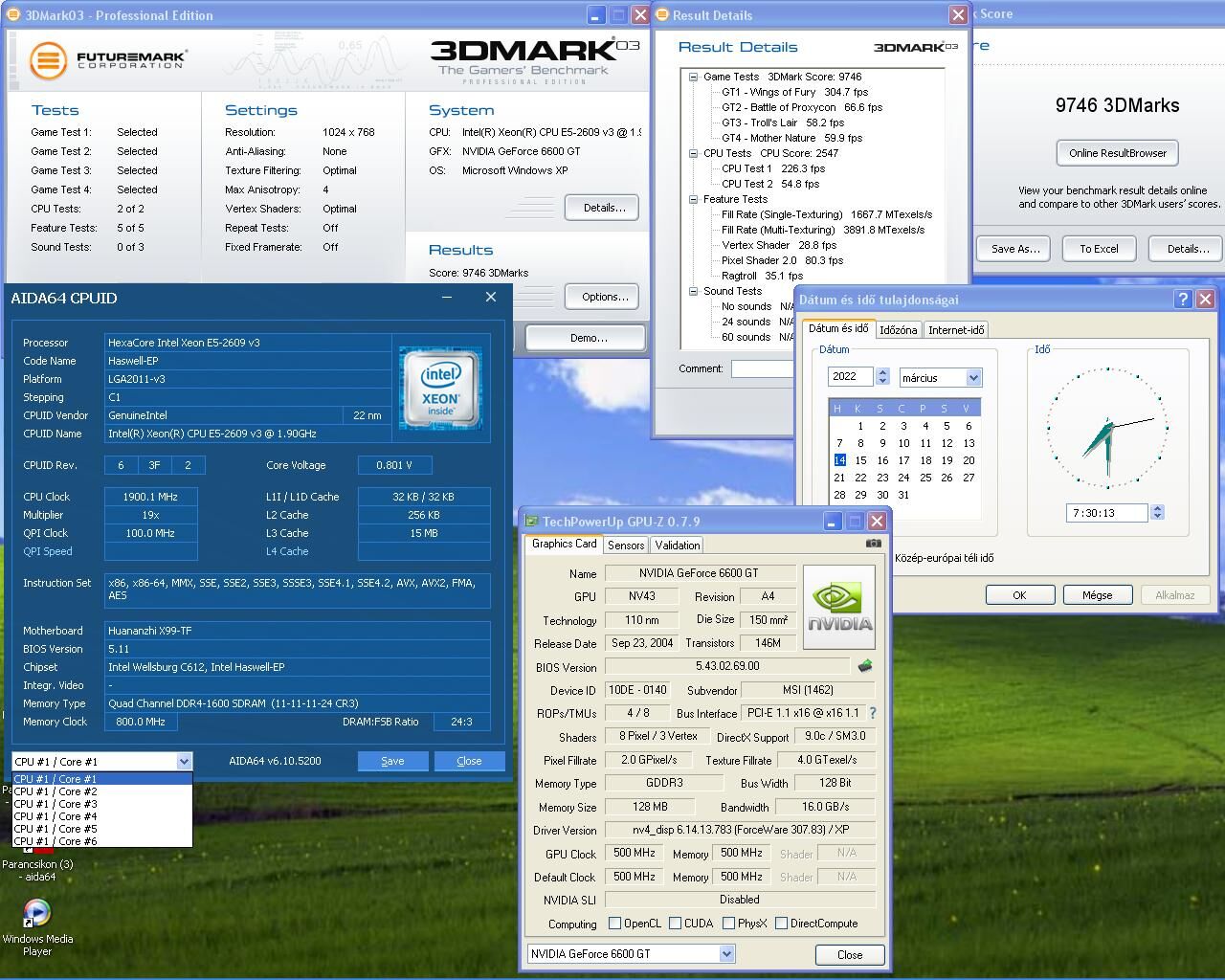This screenshot has height=980, width=1225.
Task: Collapse the Sound Tests tree node
Action: 693,291
